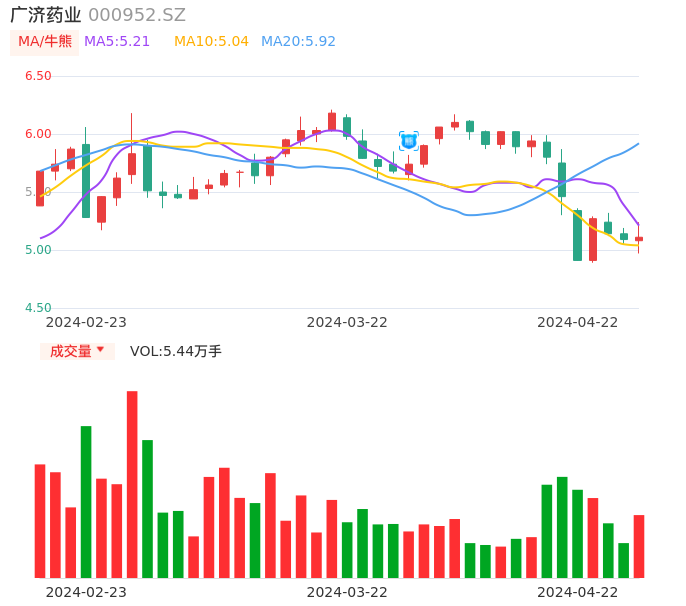Image resolution: width=686 pixels, height=606 pixels.
Task: Click the large green candlestick near 2024-04-22
Action: 577,235
